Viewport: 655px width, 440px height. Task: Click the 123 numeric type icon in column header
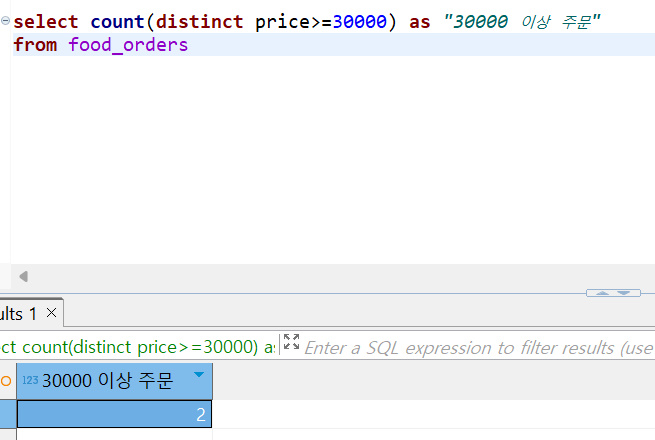tap(30, 380)
